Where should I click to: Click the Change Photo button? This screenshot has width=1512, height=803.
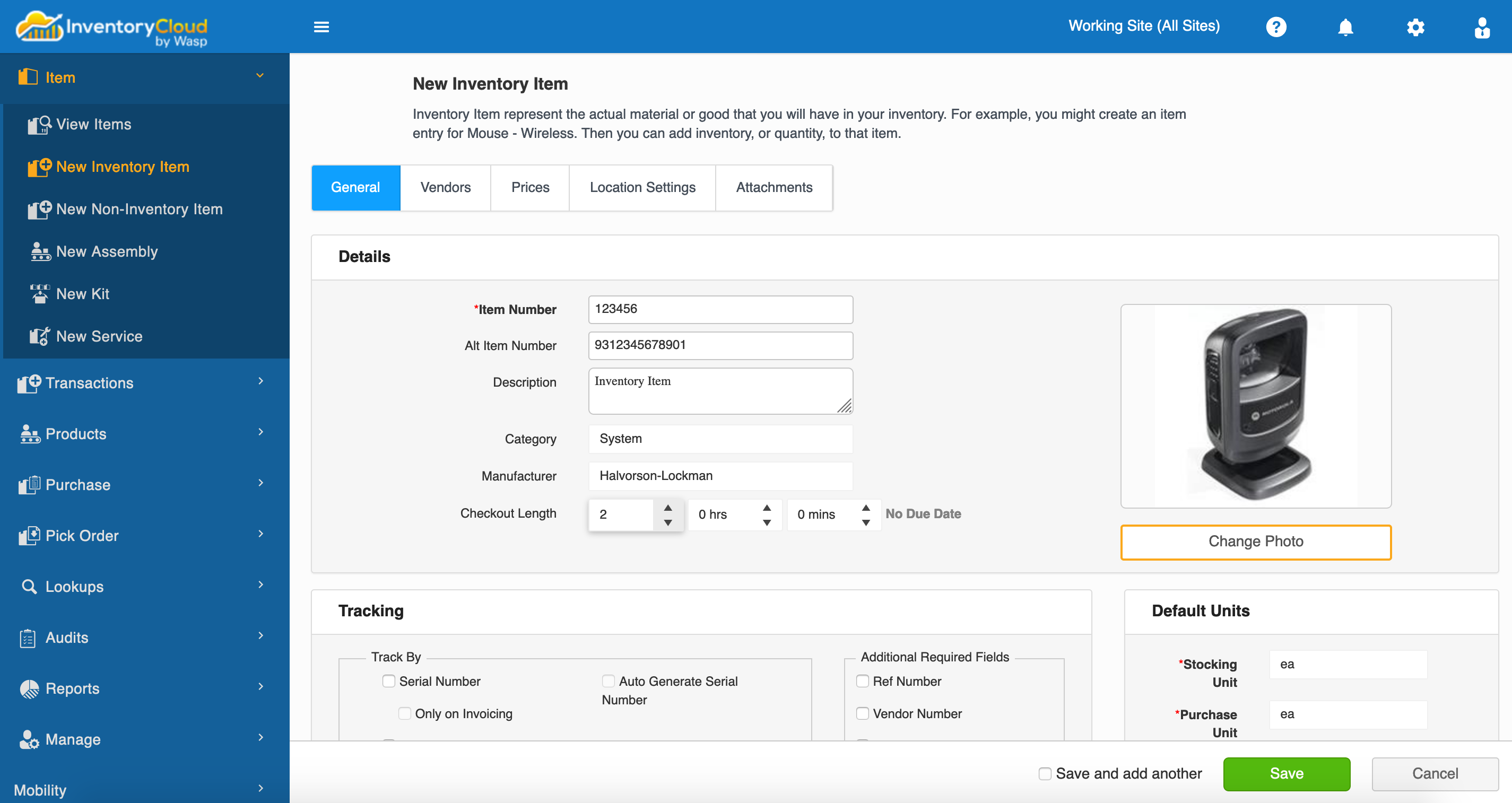[1256, 542]
